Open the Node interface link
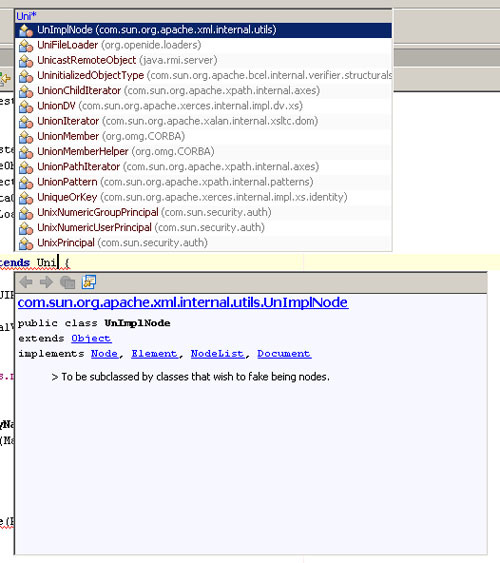The height and width of the screenshot is (563, 500). (x=104, y=354)
